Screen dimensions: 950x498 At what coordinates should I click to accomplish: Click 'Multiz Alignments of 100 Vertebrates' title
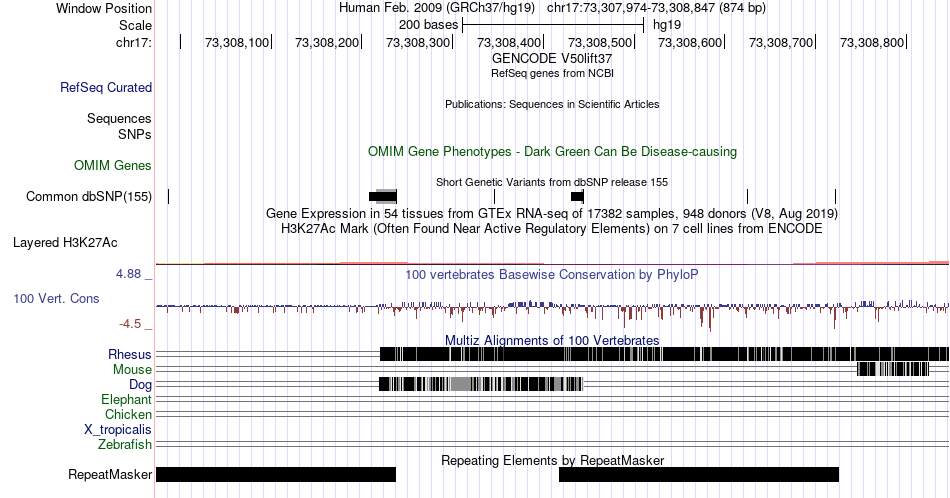pos(552,340)
